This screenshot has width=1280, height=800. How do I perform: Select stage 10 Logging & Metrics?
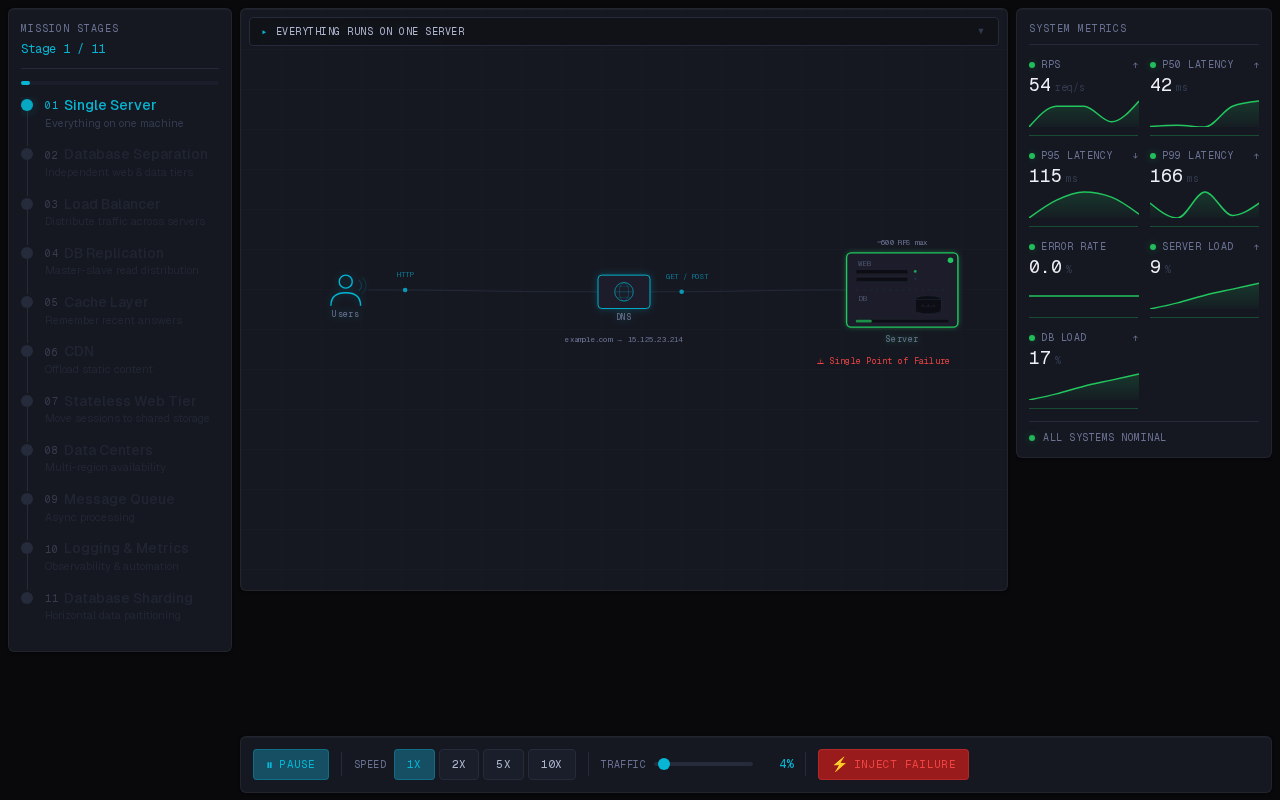tap(120, 557)
